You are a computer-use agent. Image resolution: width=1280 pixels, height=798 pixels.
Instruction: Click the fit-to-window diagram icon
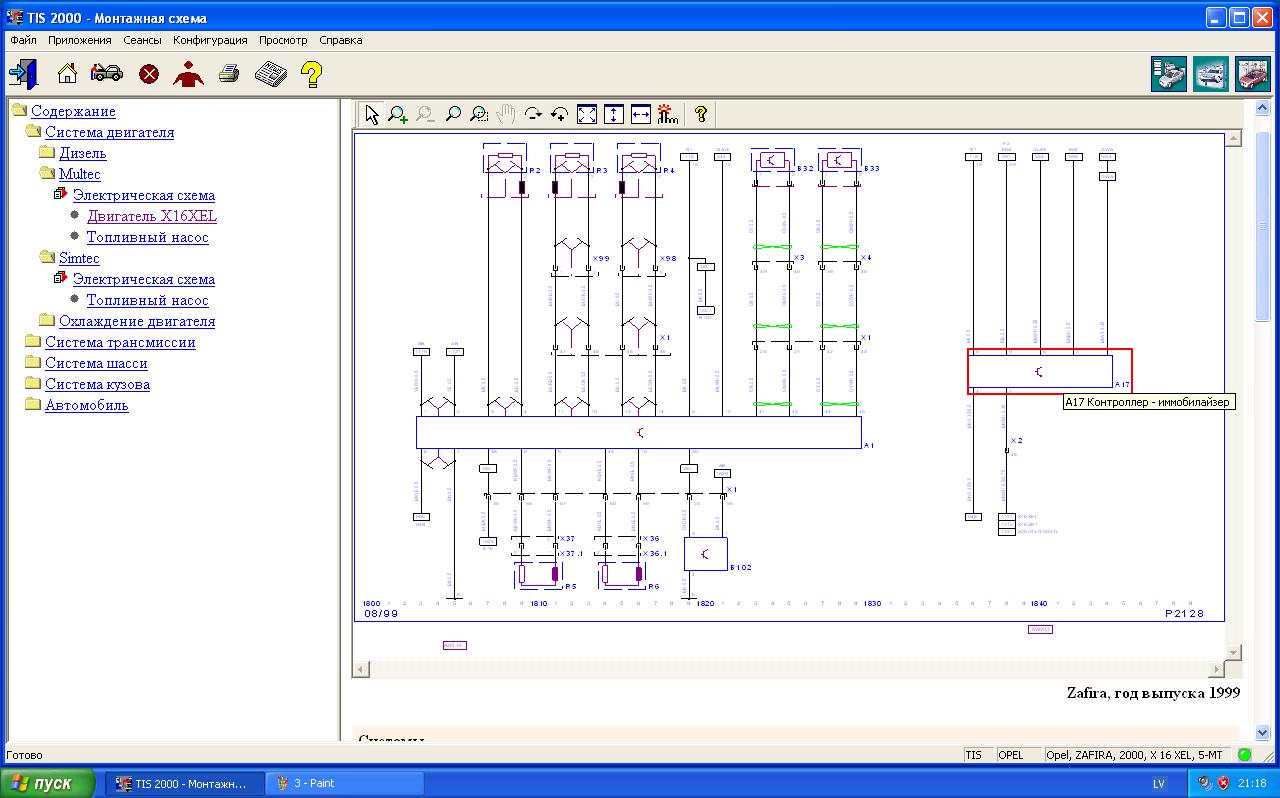[x=587, y=115]
